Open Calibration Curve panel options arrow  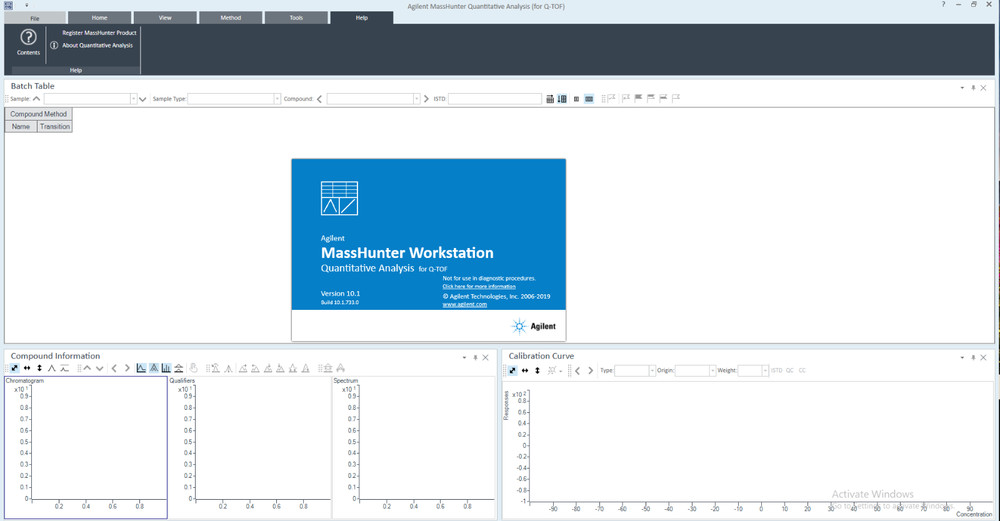pos(962,358)
